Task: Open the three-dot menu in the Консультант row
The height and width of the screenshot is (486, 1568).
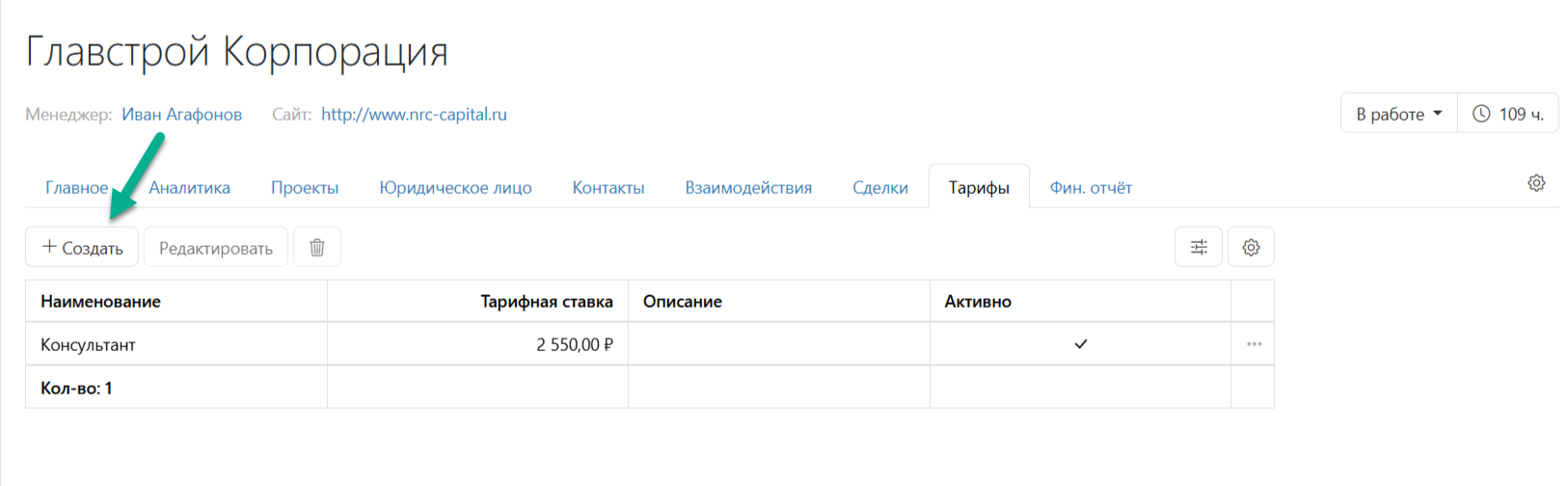Action: click(1254, 344)
